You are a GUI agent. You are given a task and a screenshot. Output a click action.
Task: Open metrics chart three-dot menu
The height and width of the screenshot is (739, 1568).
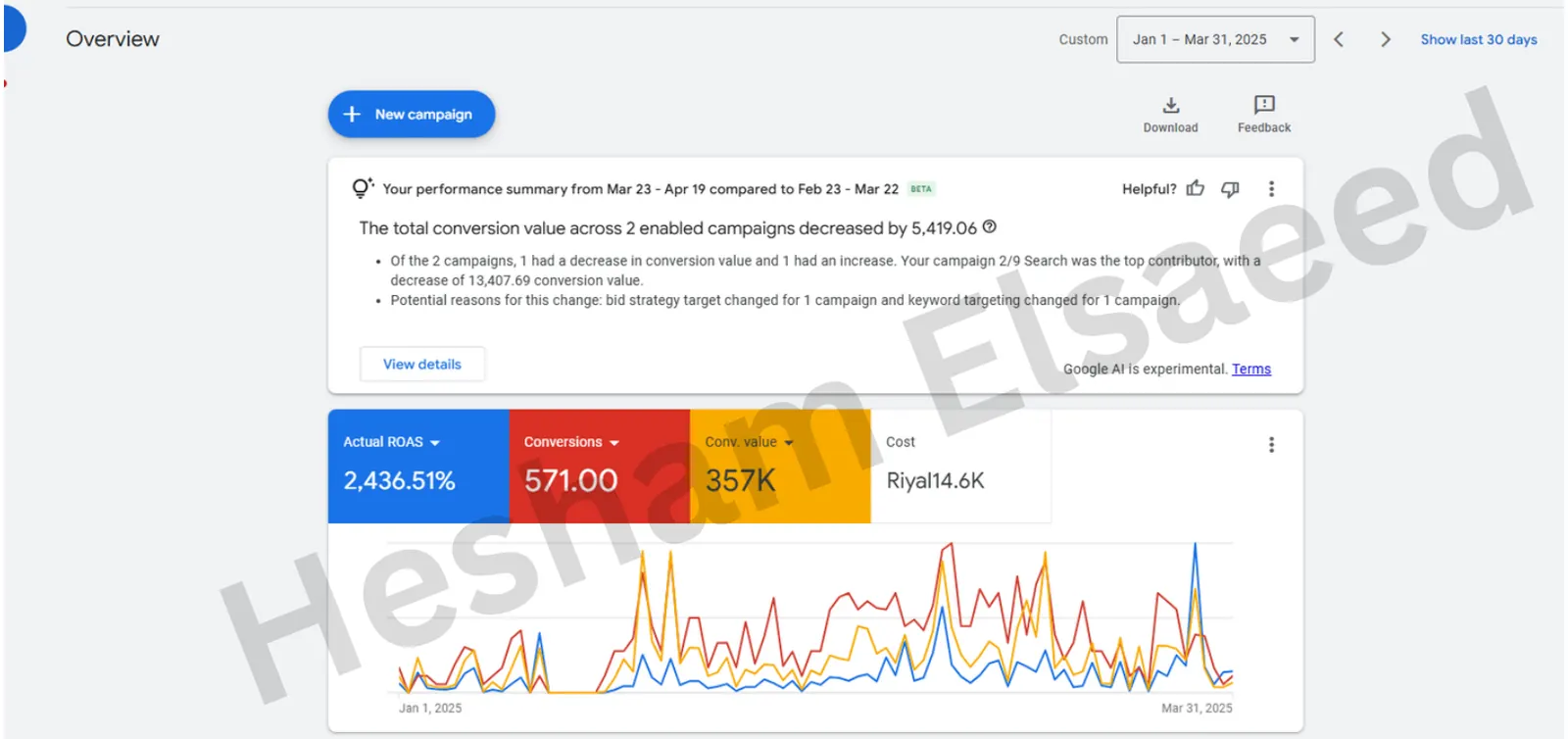point(1271,445)
